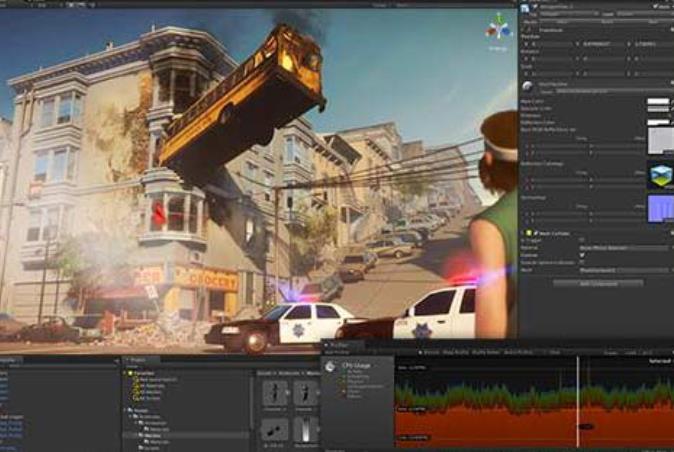
Task: Click the gray base texture preview
Action: [x=659, y=140]
